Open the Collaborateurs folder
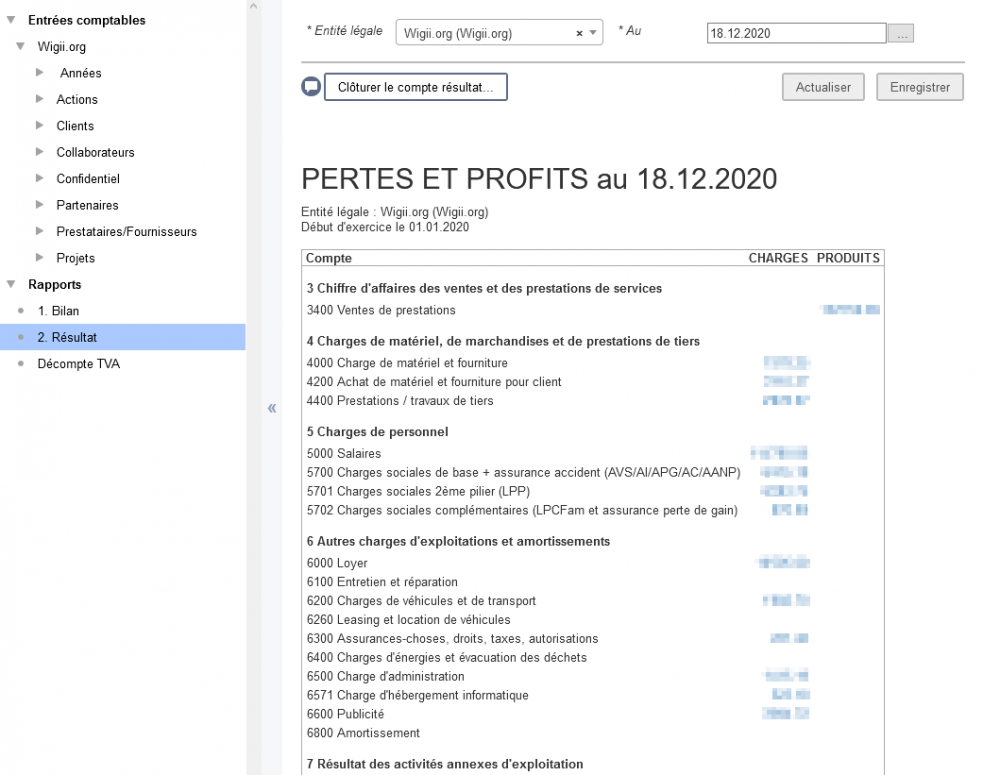Viewport: 1000px width, 775px height. (95, 153)
